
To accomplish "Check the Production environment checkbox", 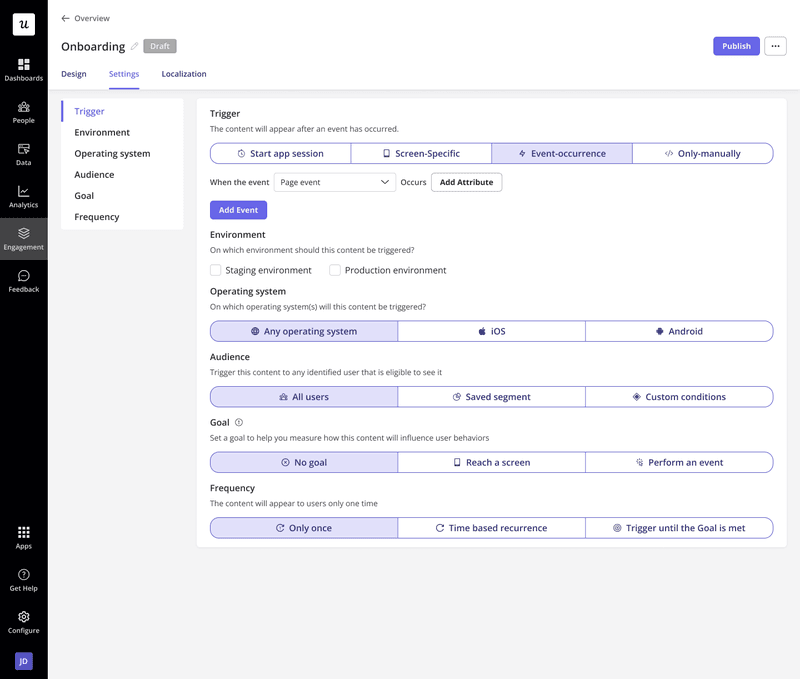I will coord(335,270).
